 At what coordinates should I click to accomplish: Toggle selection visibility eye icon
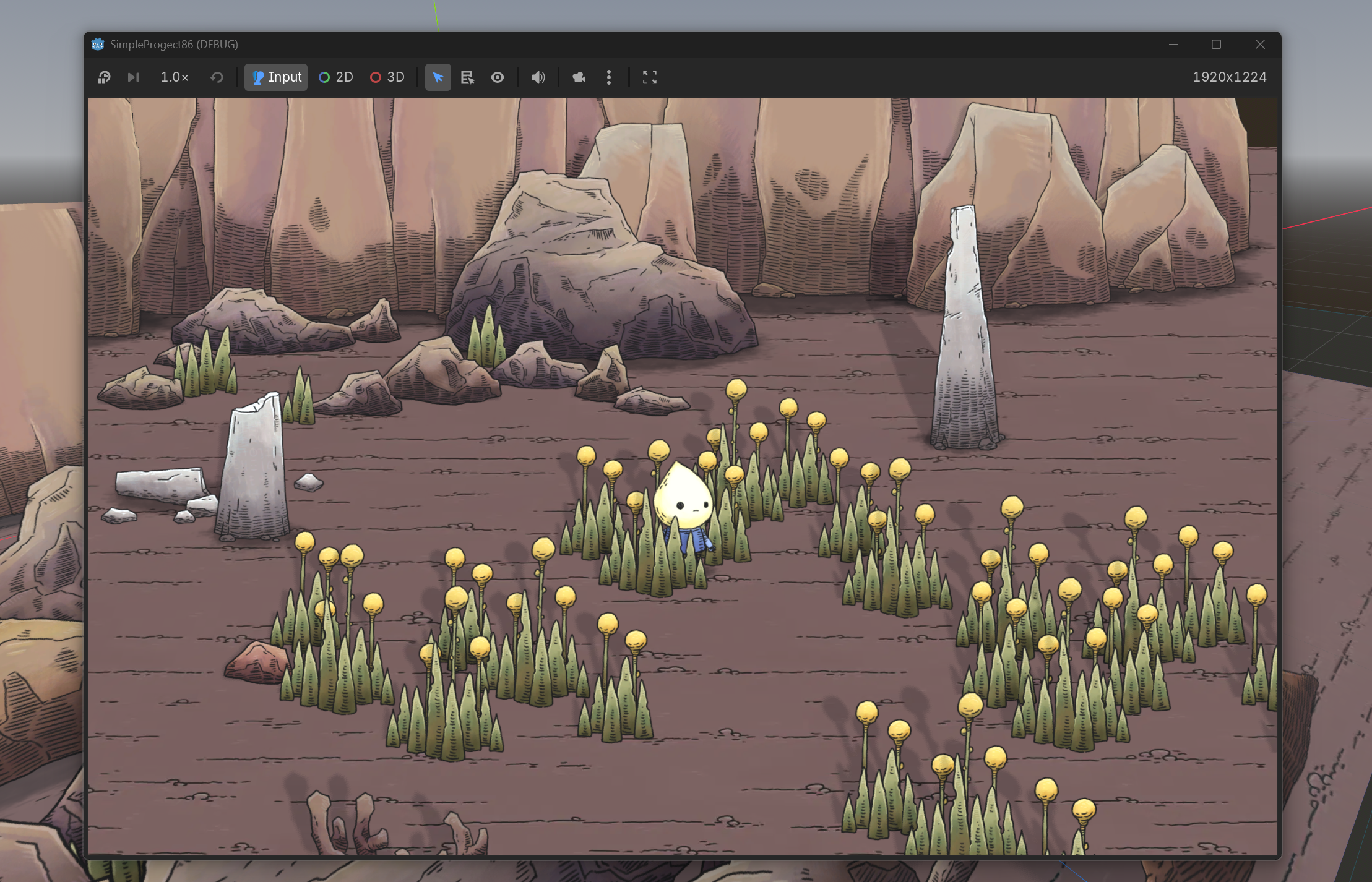point(498,77)
